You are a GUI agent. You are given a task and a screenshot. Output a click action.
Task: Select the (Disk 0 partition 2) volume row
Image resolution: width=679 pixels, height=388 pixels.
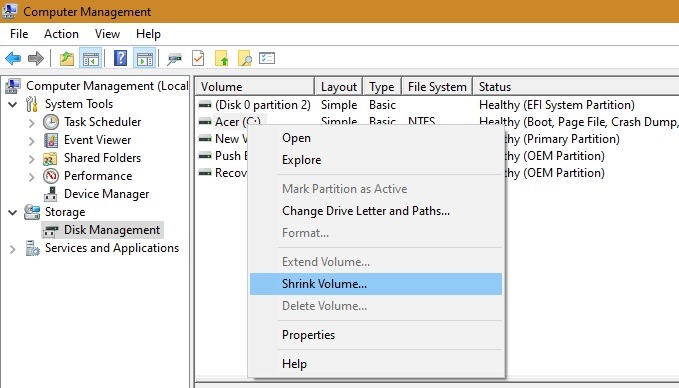coord(437,105)
